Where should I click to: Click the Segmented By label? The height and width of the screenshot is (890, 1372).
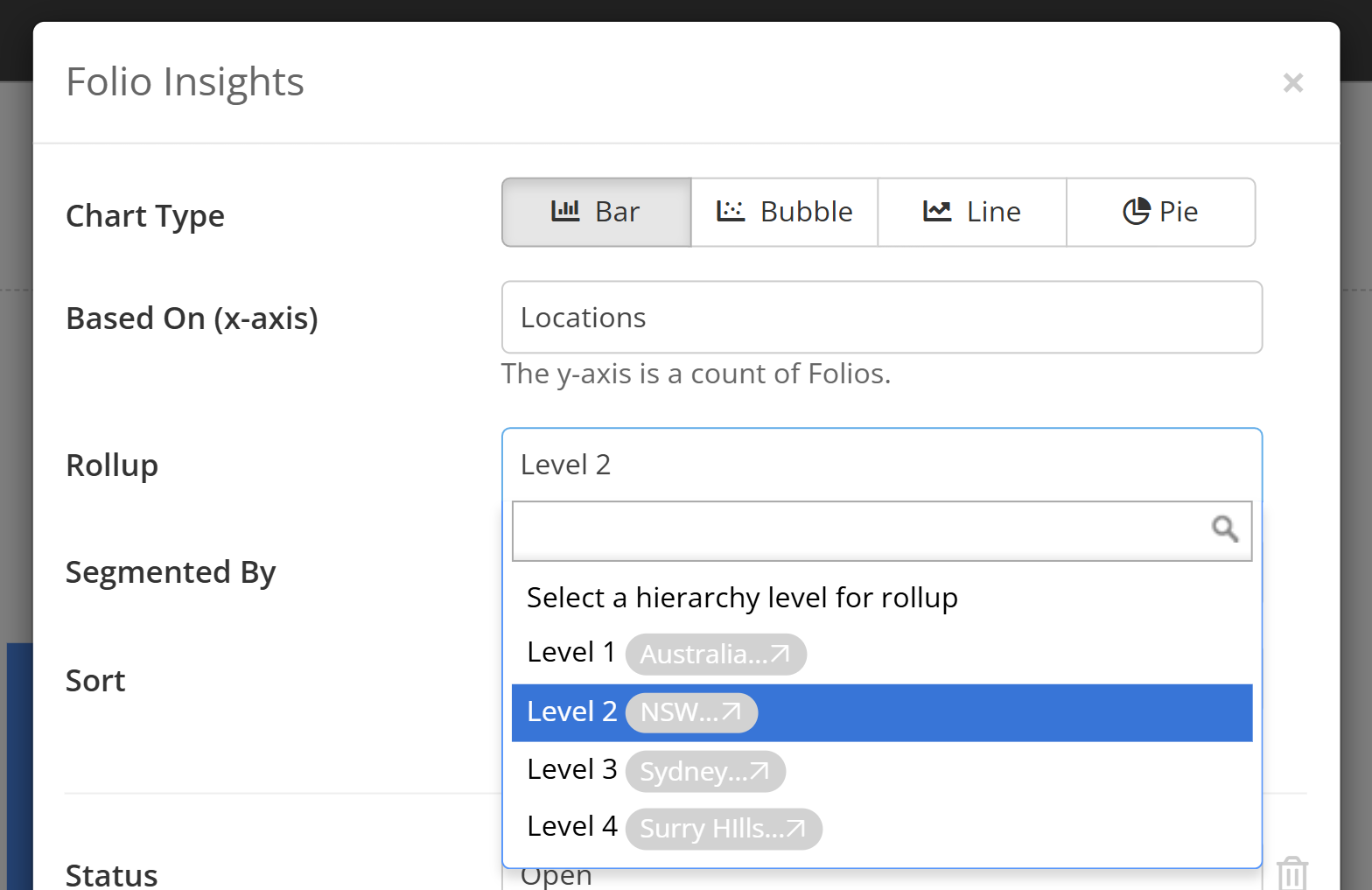(171, 573)
